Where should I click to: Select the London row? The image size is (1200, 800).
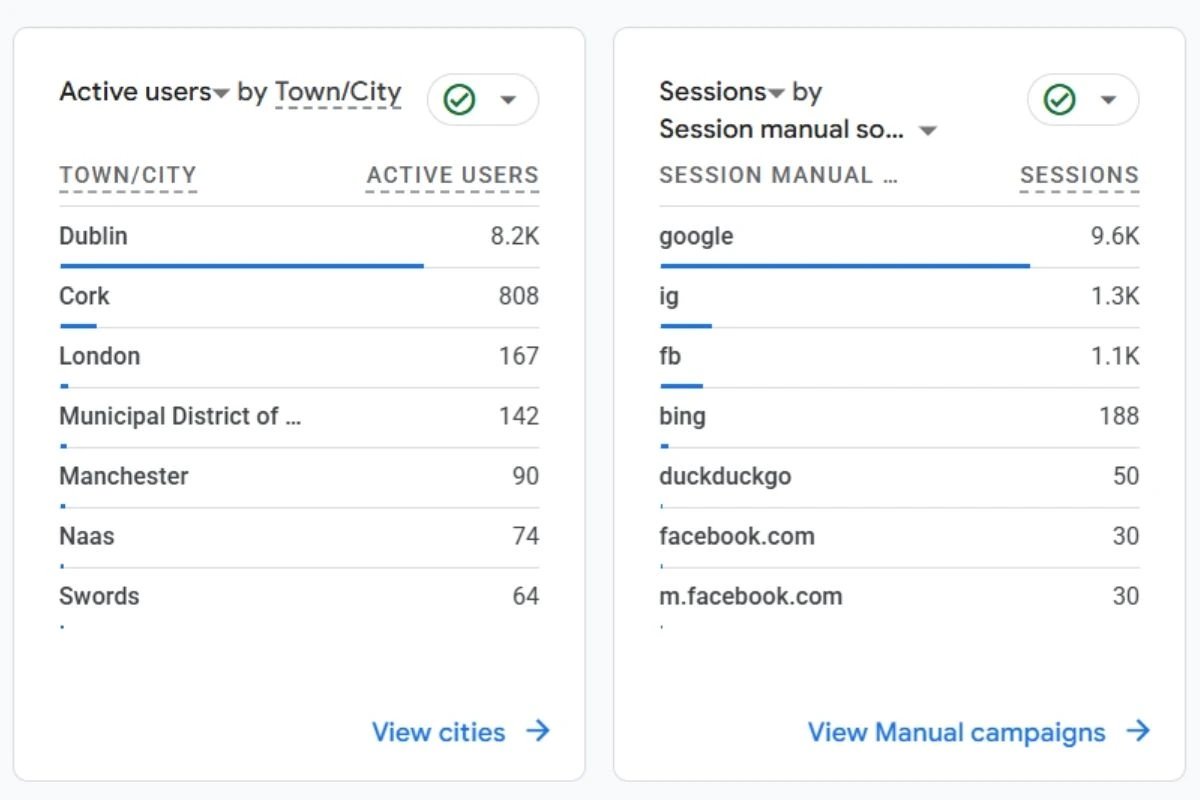(299, 358)
